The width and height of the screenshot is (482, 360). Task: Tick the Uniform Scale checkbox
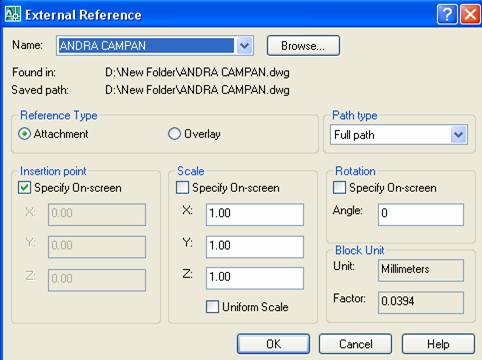point(212,307)
